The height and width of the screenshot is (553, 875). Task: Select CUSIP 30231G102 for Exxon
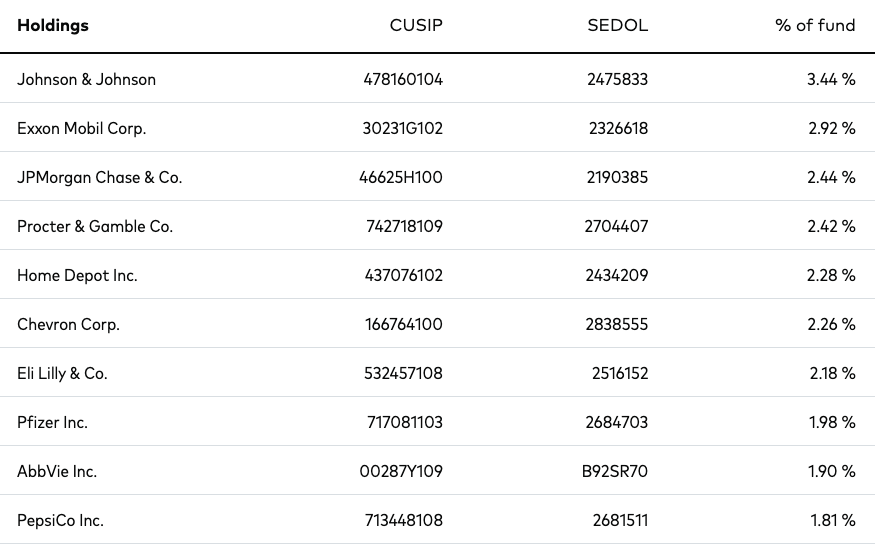tap(402, 129)
